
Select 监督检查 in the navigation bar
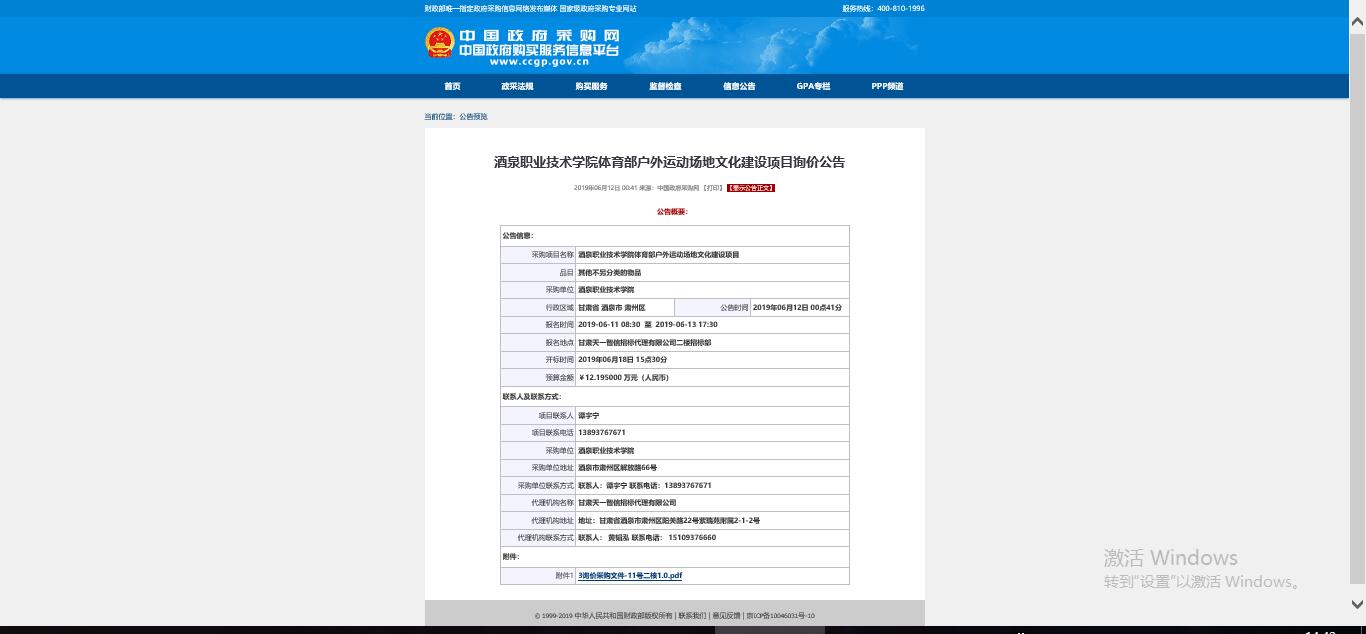665,86
